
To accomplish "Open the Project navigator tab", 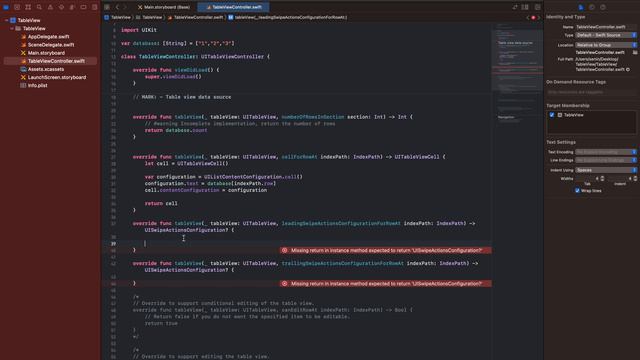I will [x=6, y=7].
